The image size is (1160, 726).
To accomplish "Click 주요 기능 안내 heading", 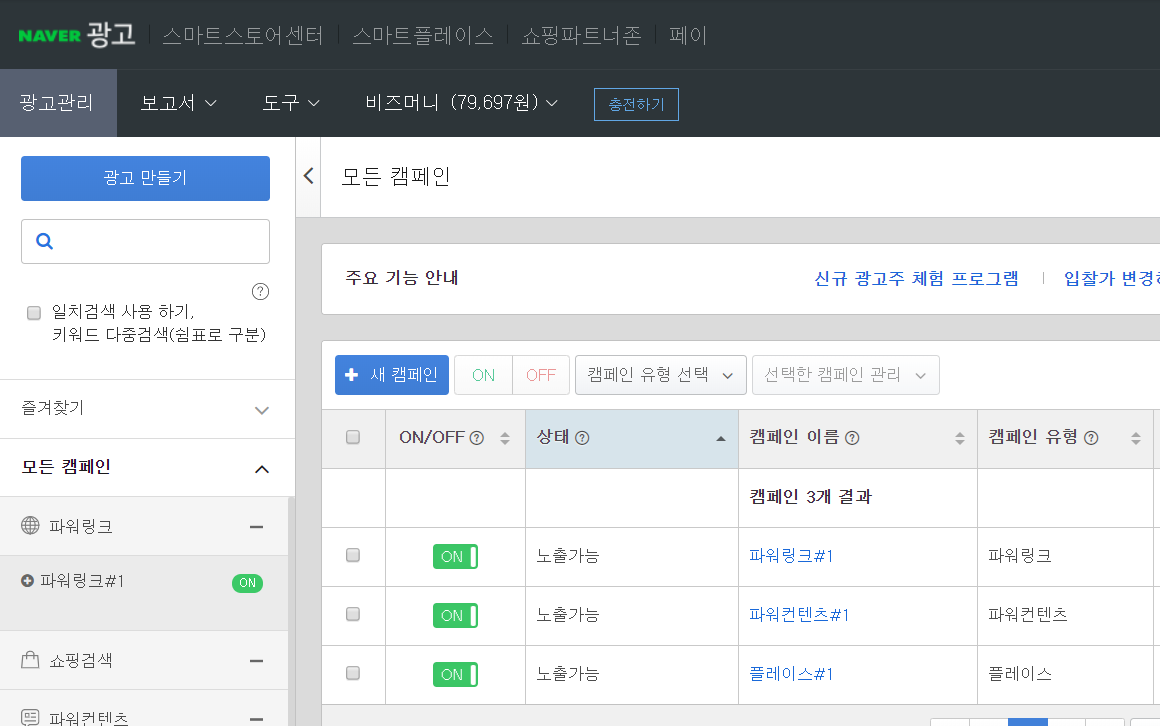I will point(402,278).
